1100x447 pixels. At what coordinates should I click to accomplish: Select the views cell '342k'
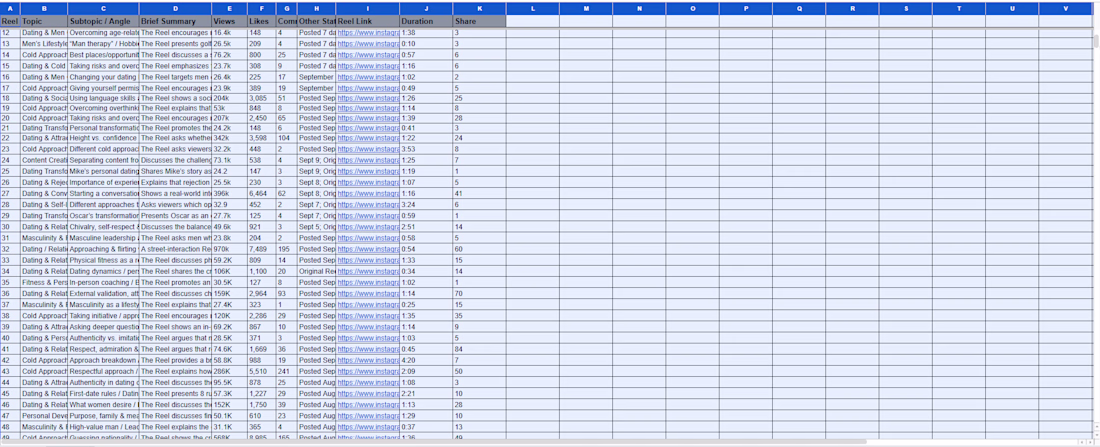[x=229, y=139]
